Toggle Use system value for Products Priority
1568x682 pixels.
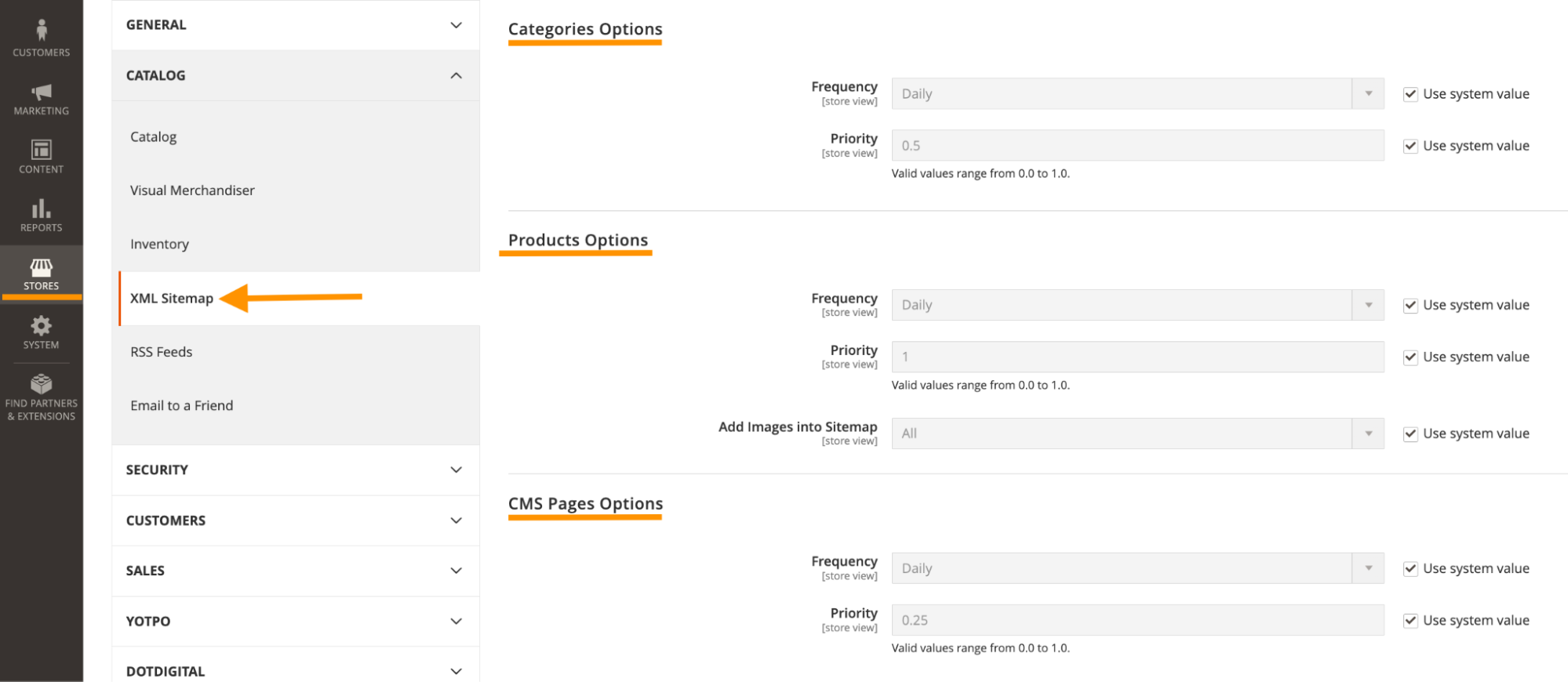(x=1410, y=357)
